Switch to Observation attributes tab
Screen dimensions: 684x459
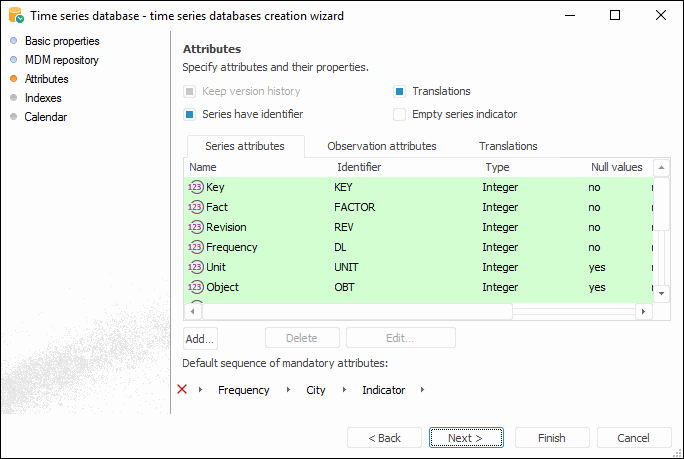pos(381,146)
